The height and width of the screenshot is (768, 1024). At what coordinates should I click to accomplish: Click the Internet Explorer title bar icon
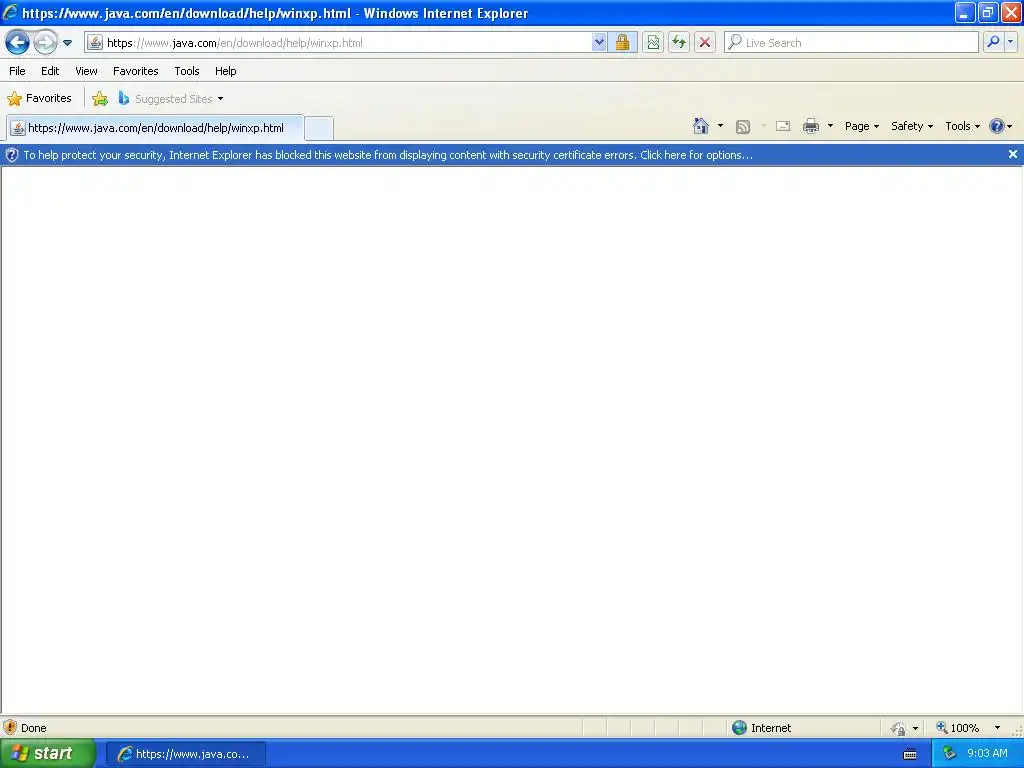point(10,12)
